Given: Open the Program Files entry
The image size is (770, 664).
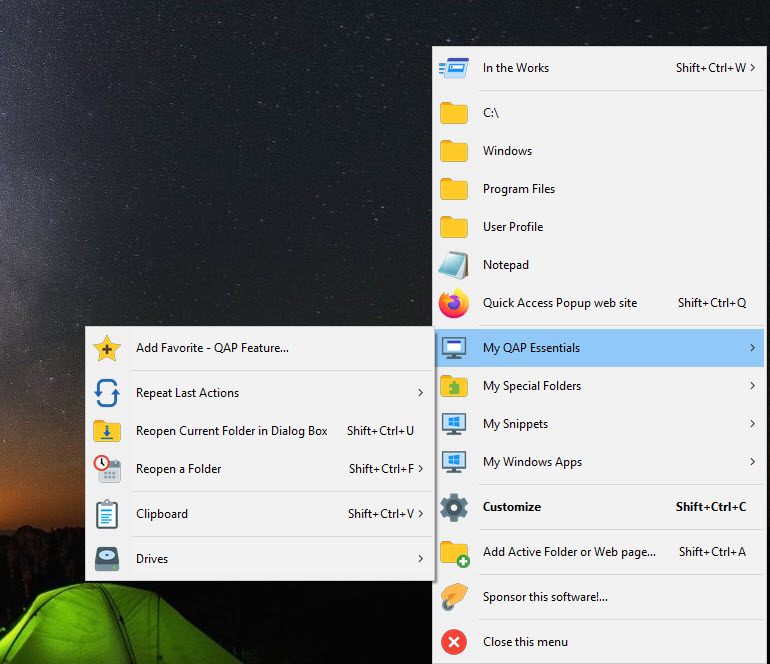Looking at the screenshot, I should 600,189.
